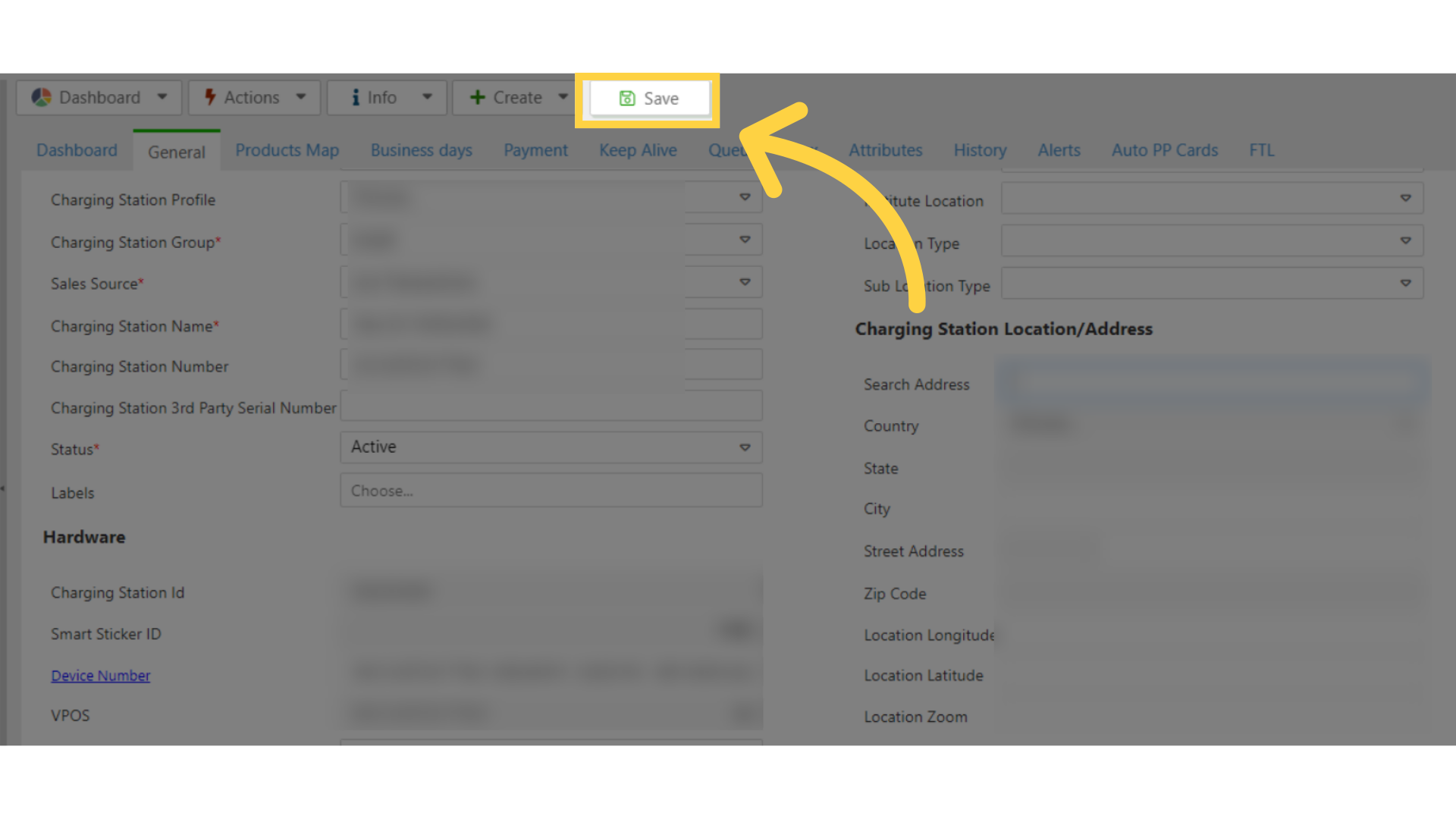This screenshot has width=1456, height=819.
Task: Click the Info 'i' icon
Action: [355, 98]
